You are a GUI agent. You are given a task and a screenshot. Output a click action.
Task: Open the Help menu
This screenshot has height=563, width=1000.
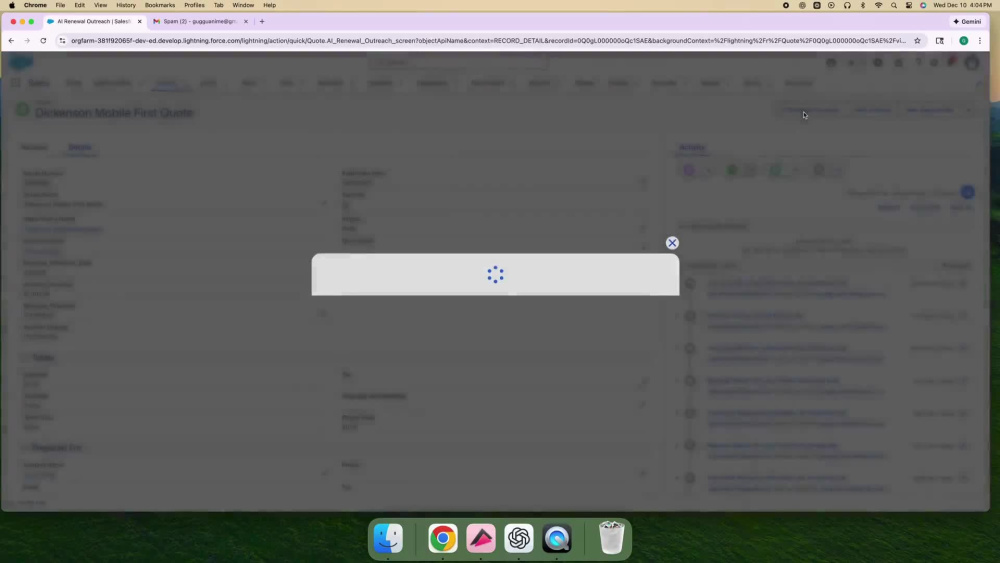tap(269, 5)
